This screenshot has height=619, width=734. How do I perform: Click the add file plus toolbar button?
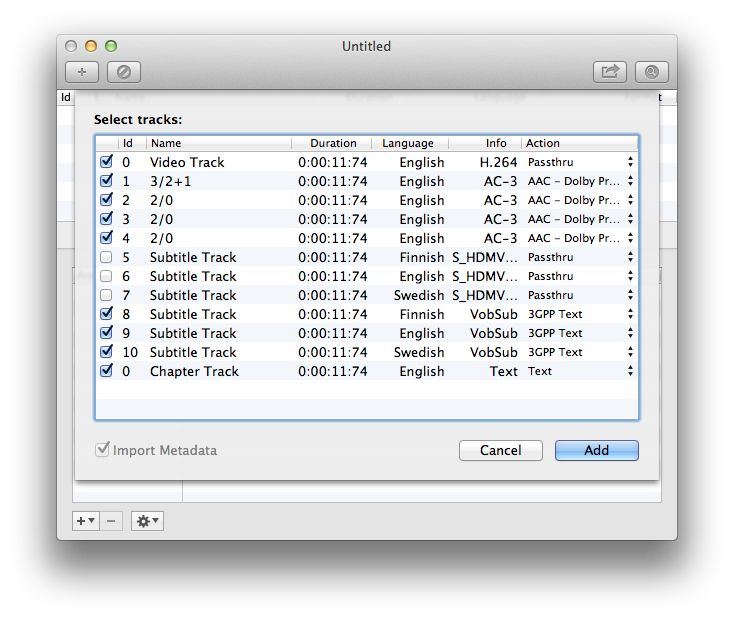click(82, 72)
